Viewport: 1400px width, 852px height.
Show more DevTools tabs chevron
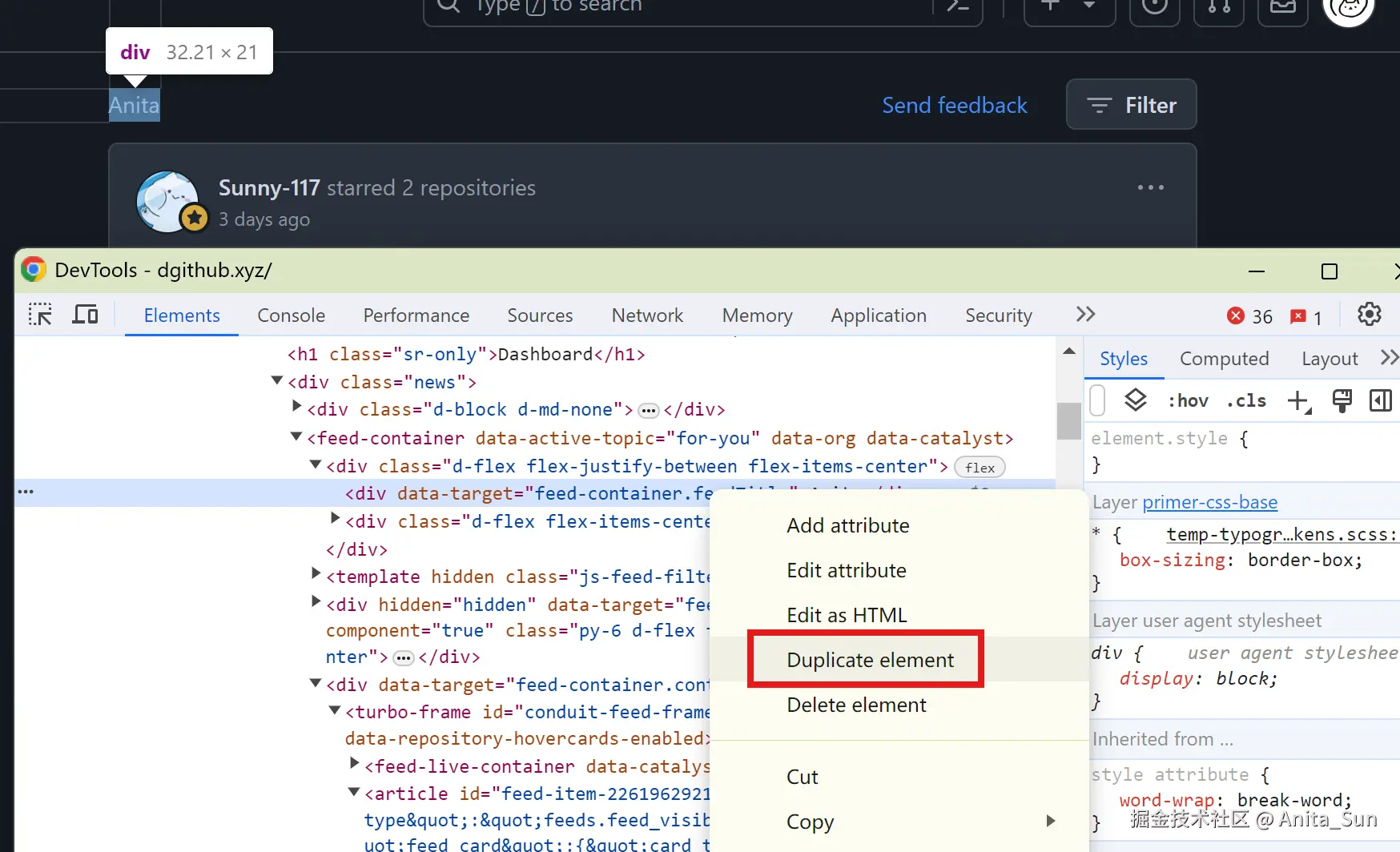pos(1085,315)
